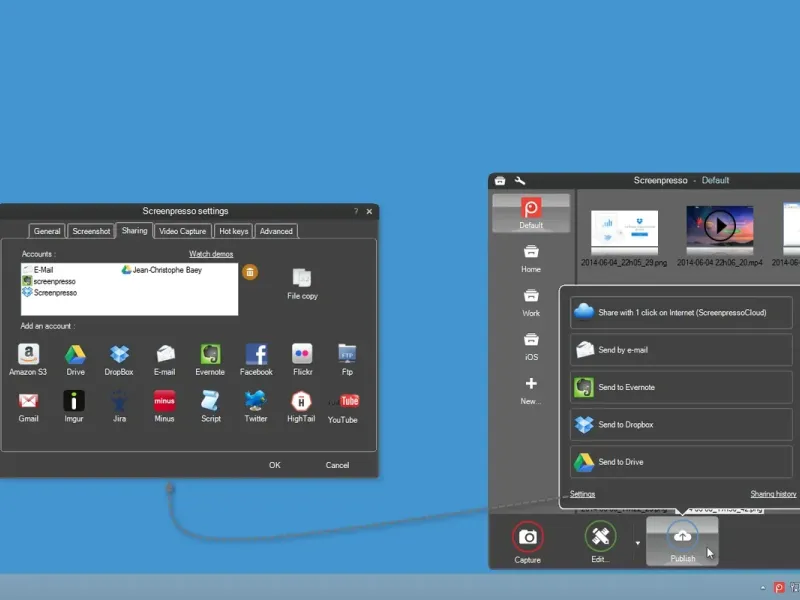
Task: Add a YouTube account
Action: (x=343, y=408)
